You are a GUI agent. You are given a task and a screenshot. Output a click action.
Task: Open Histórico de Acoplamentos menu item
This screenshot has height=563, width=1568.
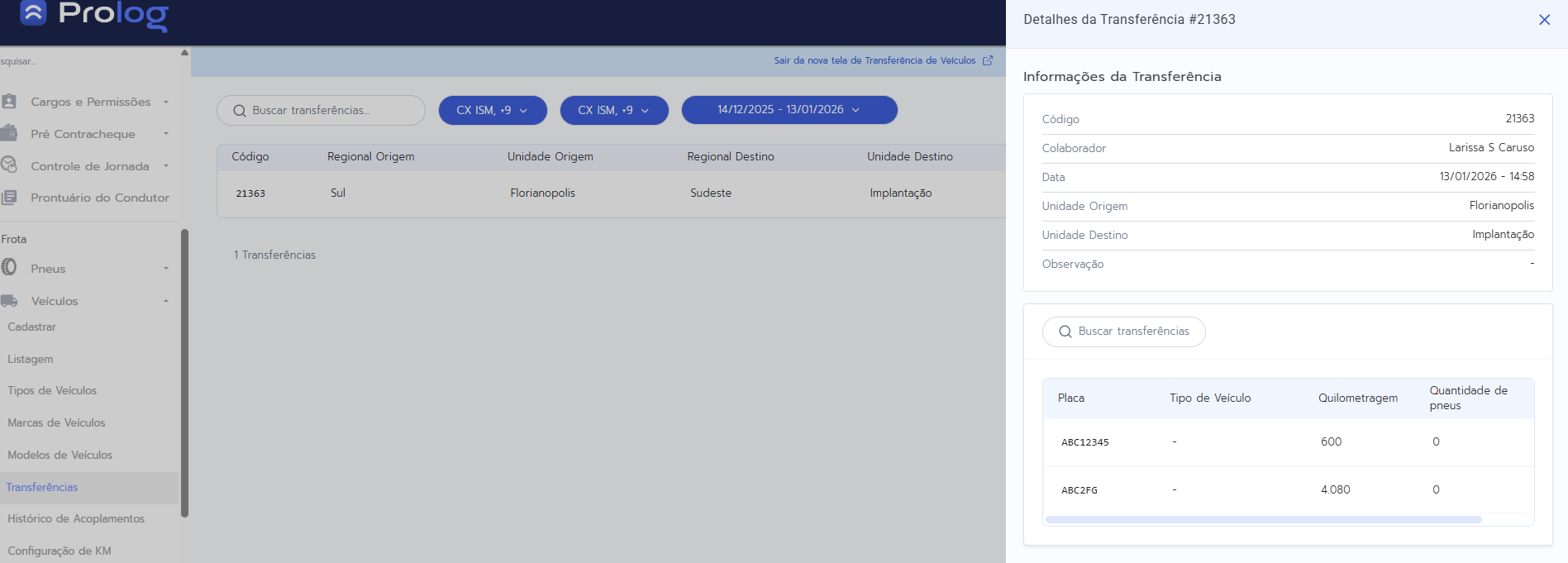[76, 518]
